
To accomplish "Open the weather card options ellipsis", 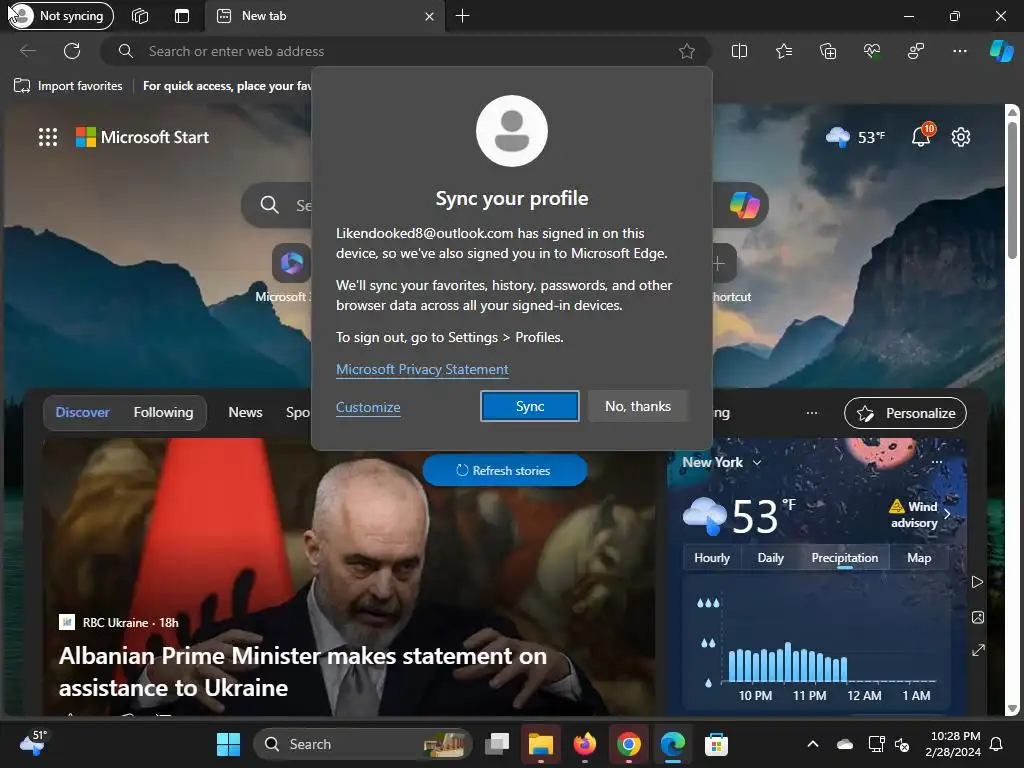I will tap(937, 462).
